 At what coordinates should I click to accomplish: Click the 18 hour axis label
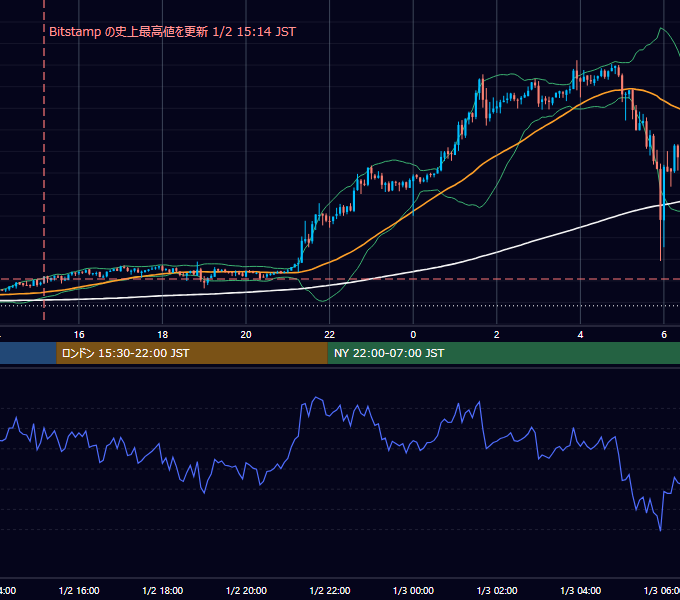[163, 335]
